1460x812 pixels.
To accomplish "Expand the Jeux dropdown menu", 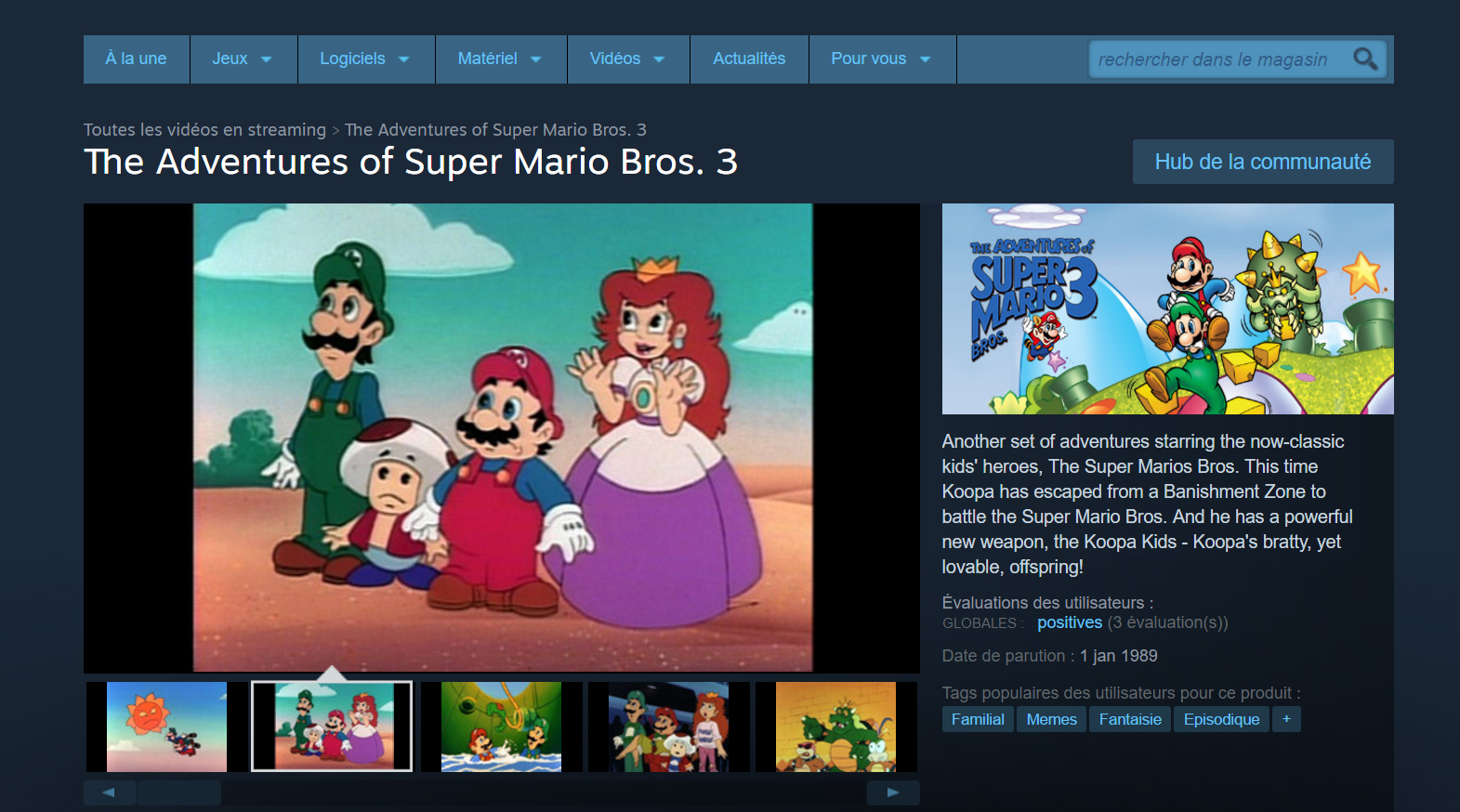I will click(x=243, y=59).
